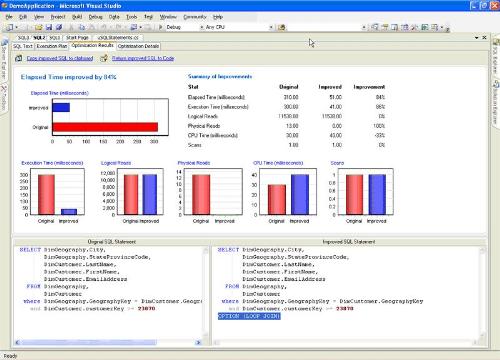Click the Open File folder icon
The image size is (500, 360).
[39, 27]
